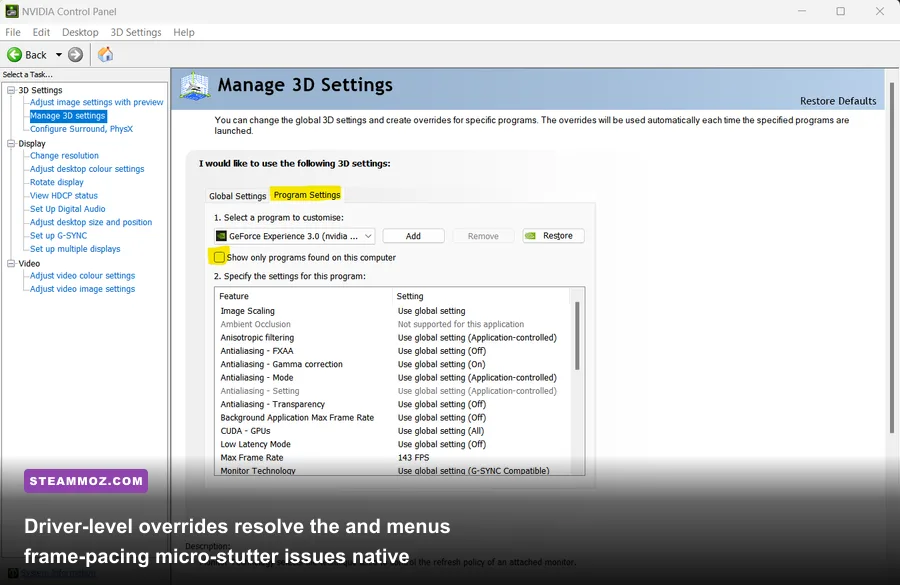This screenshot has width=900, height=585.
Task: Click the settings list vertical scrollbar
Action: coord(577,336)
